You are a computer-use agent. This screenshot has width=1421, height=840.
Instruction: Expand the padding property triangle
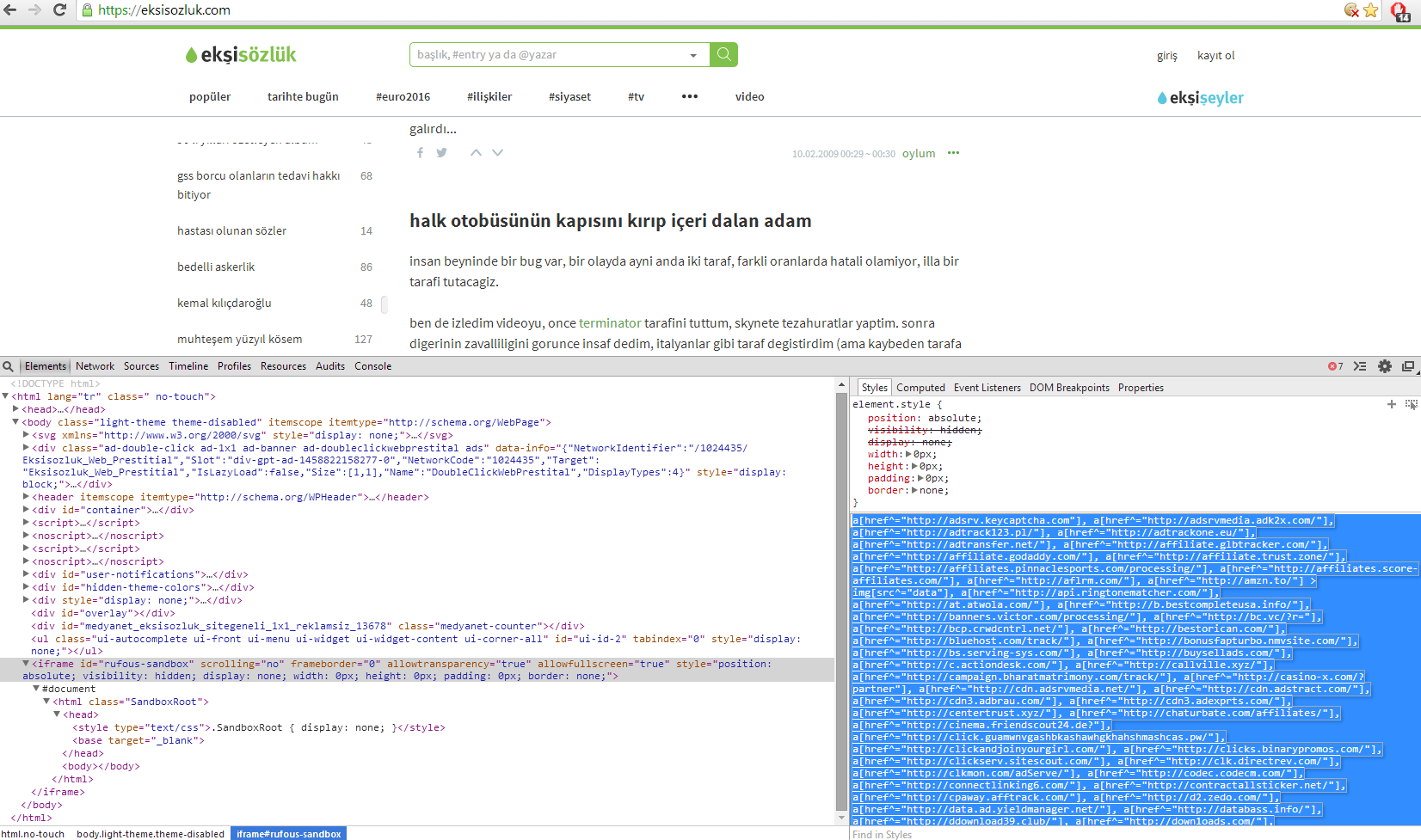pos(921,478)
